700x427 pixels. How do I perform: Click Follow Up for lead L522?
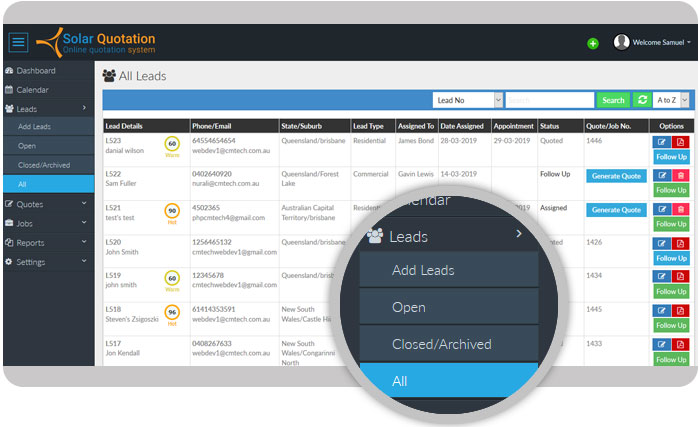(x=671, y=190)
